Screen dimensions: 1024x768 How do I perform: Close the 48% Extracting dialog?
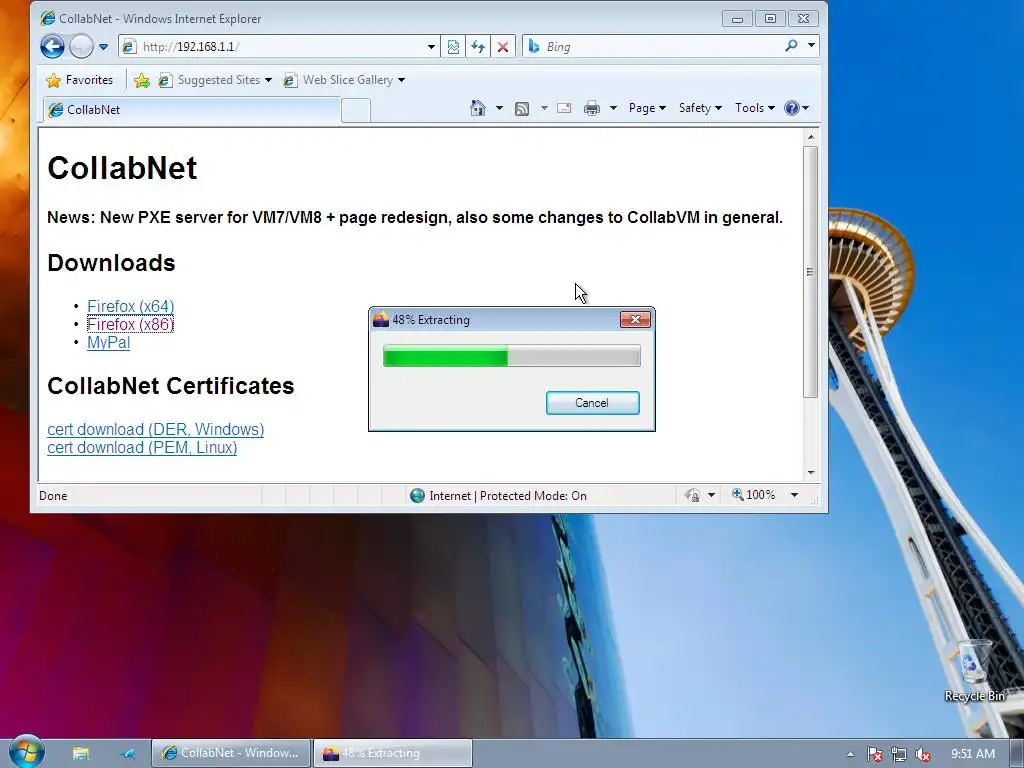635,319
